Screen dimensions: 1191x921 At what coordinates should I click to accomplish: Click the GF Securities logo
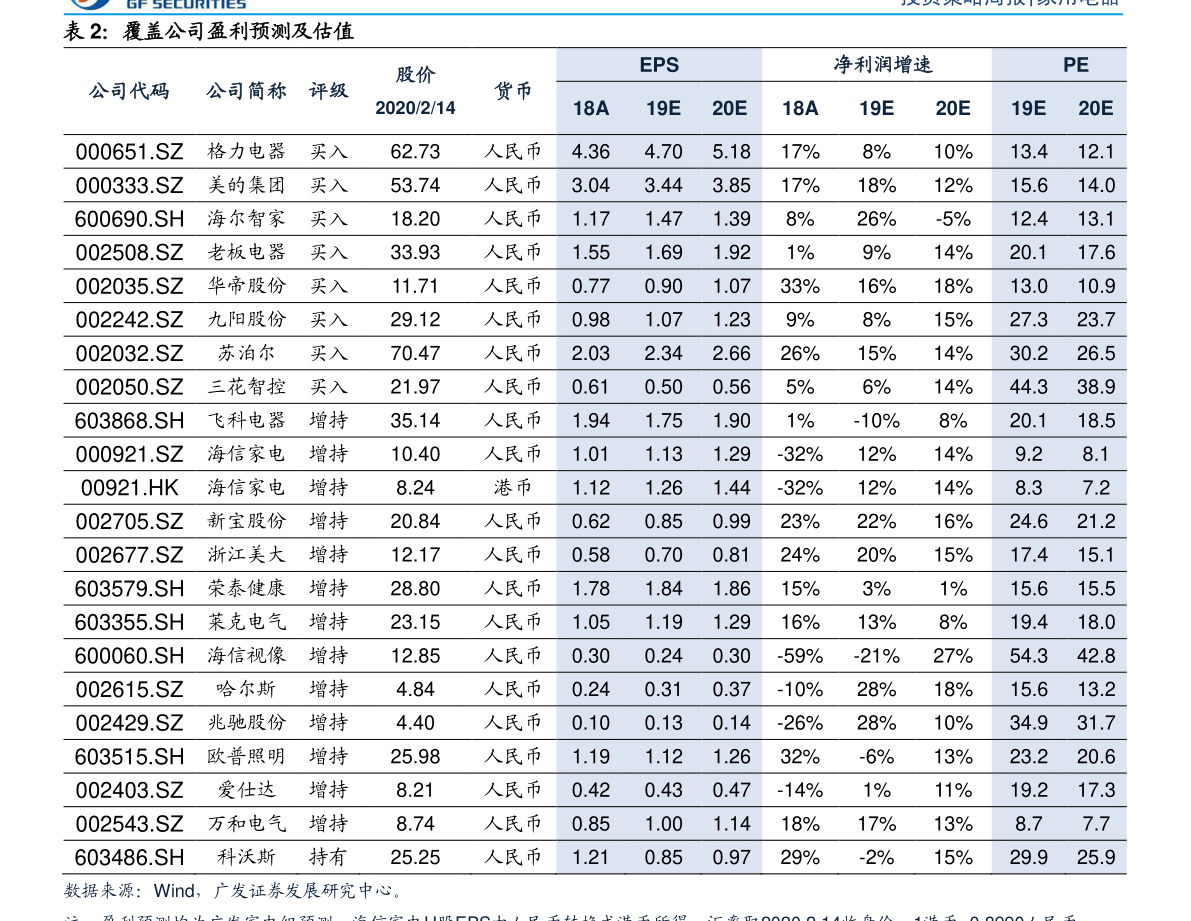click(x=156, y=4)
